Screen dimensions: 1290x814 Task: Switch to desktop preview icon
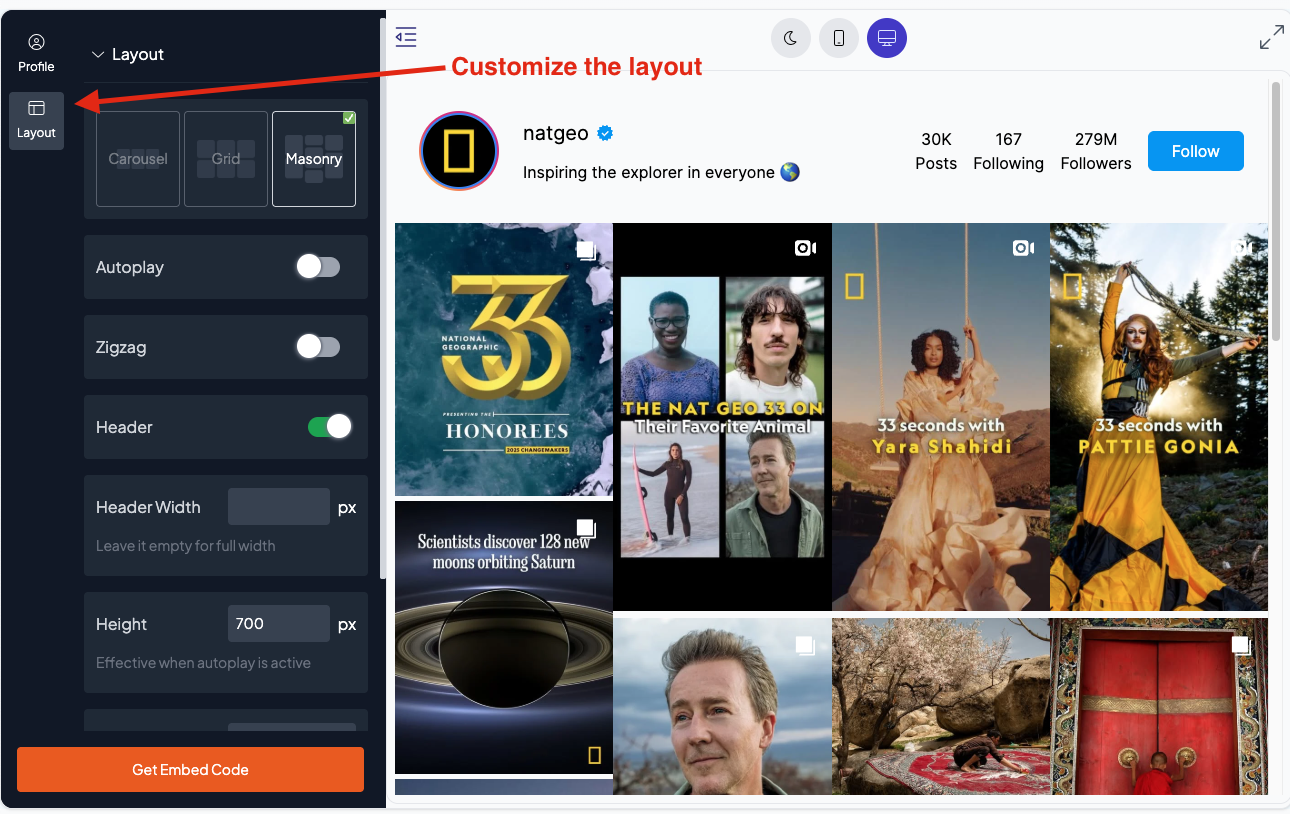pos(887,38)
